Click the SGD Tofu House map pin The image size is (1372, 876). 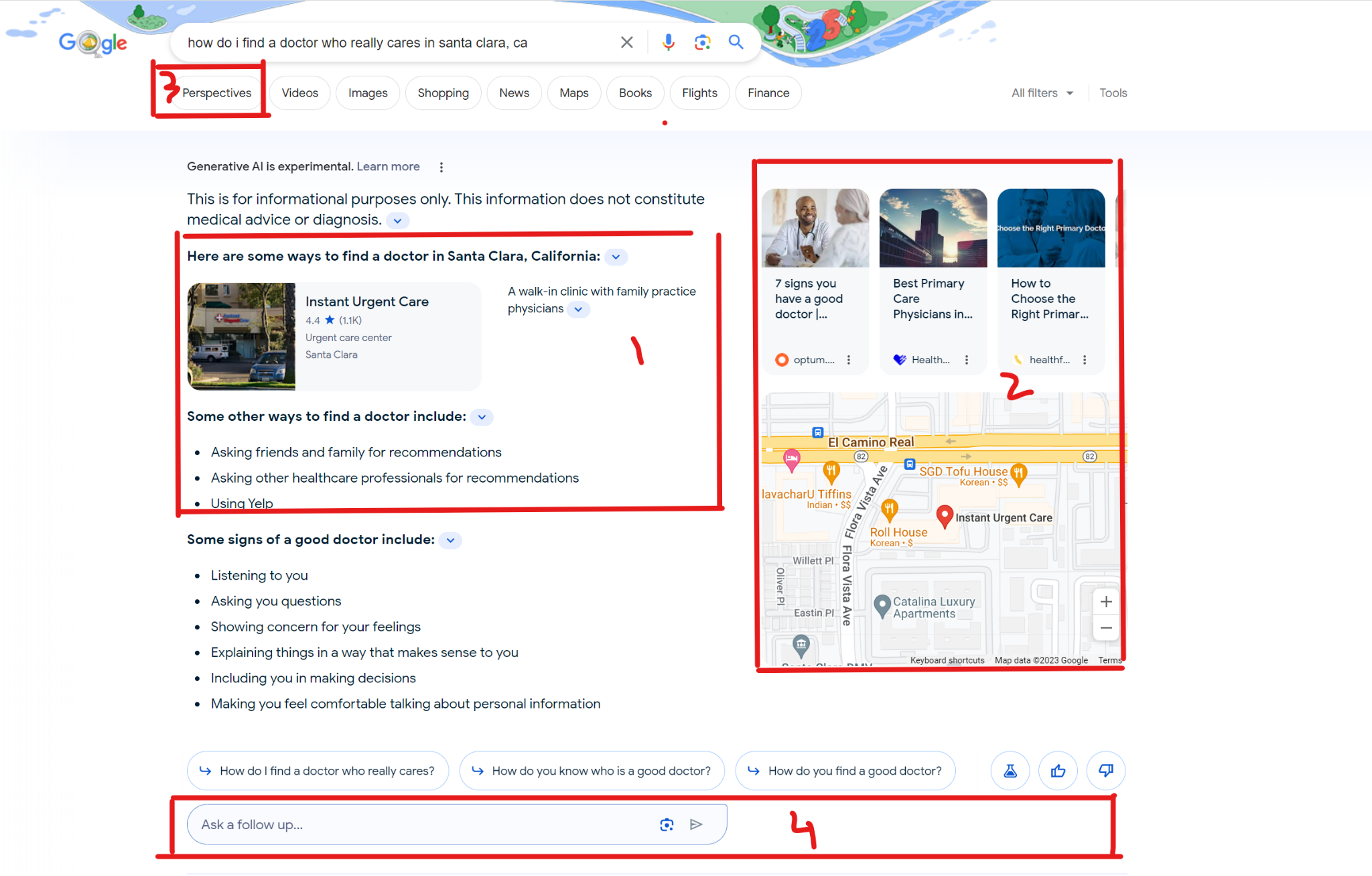pyautogui.click(x=1018, y=474)
